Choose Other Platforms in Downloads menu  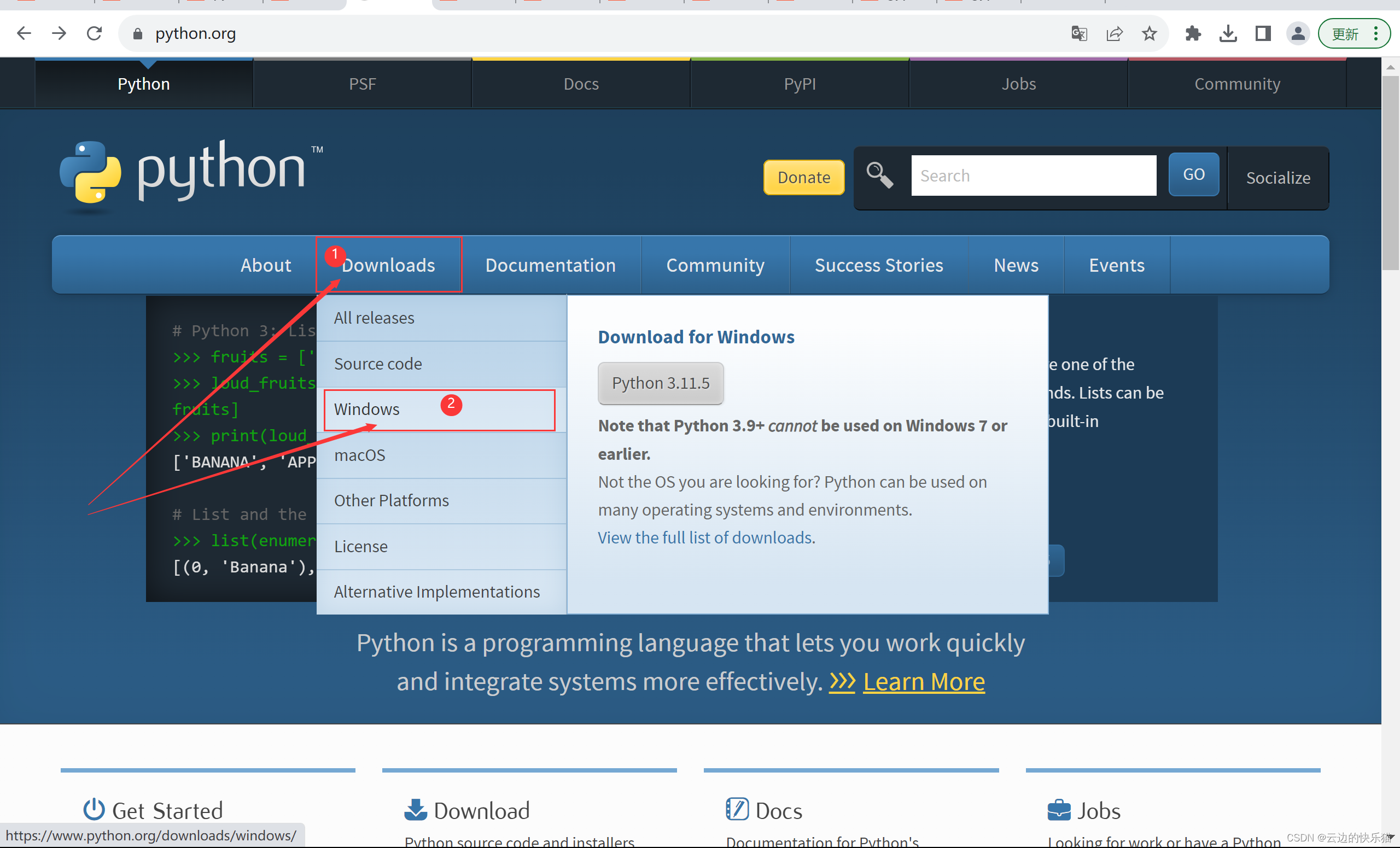pos(441,501)
